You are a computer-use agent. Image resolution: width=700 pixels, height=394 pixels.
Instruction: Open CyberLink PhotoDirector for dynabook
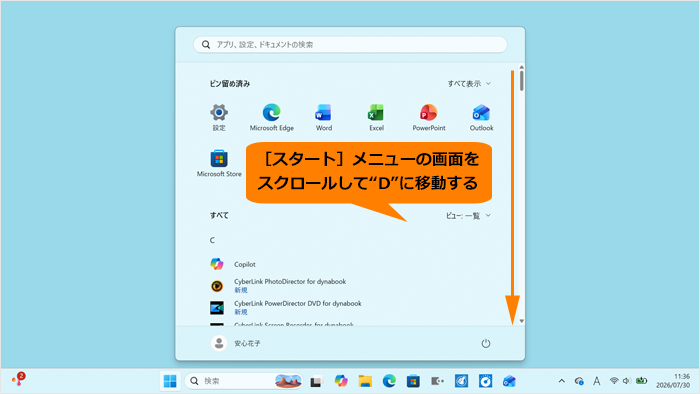click(350, 286)
